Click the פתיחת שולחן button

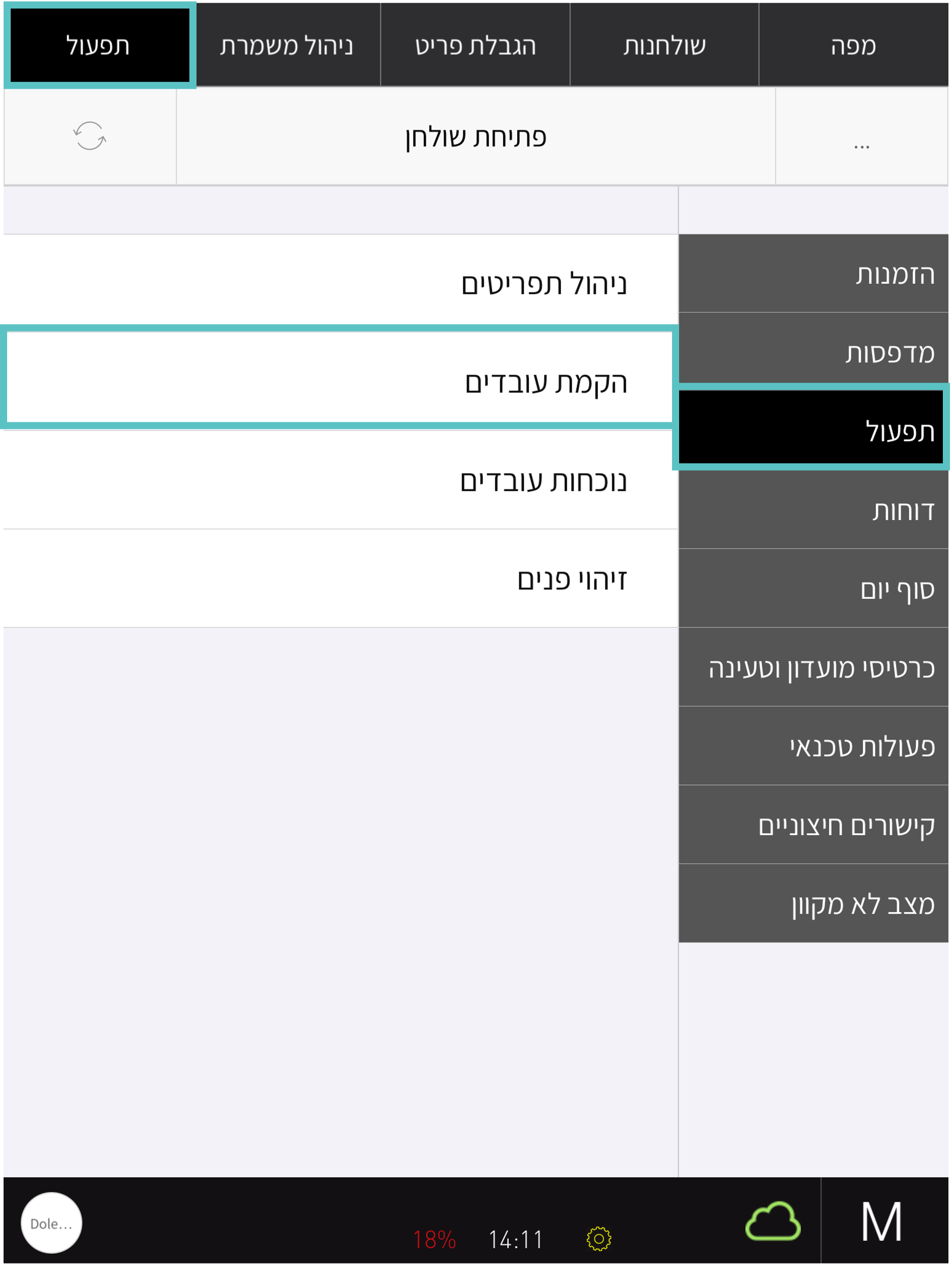pyautogui.click(x=475, y=136)
